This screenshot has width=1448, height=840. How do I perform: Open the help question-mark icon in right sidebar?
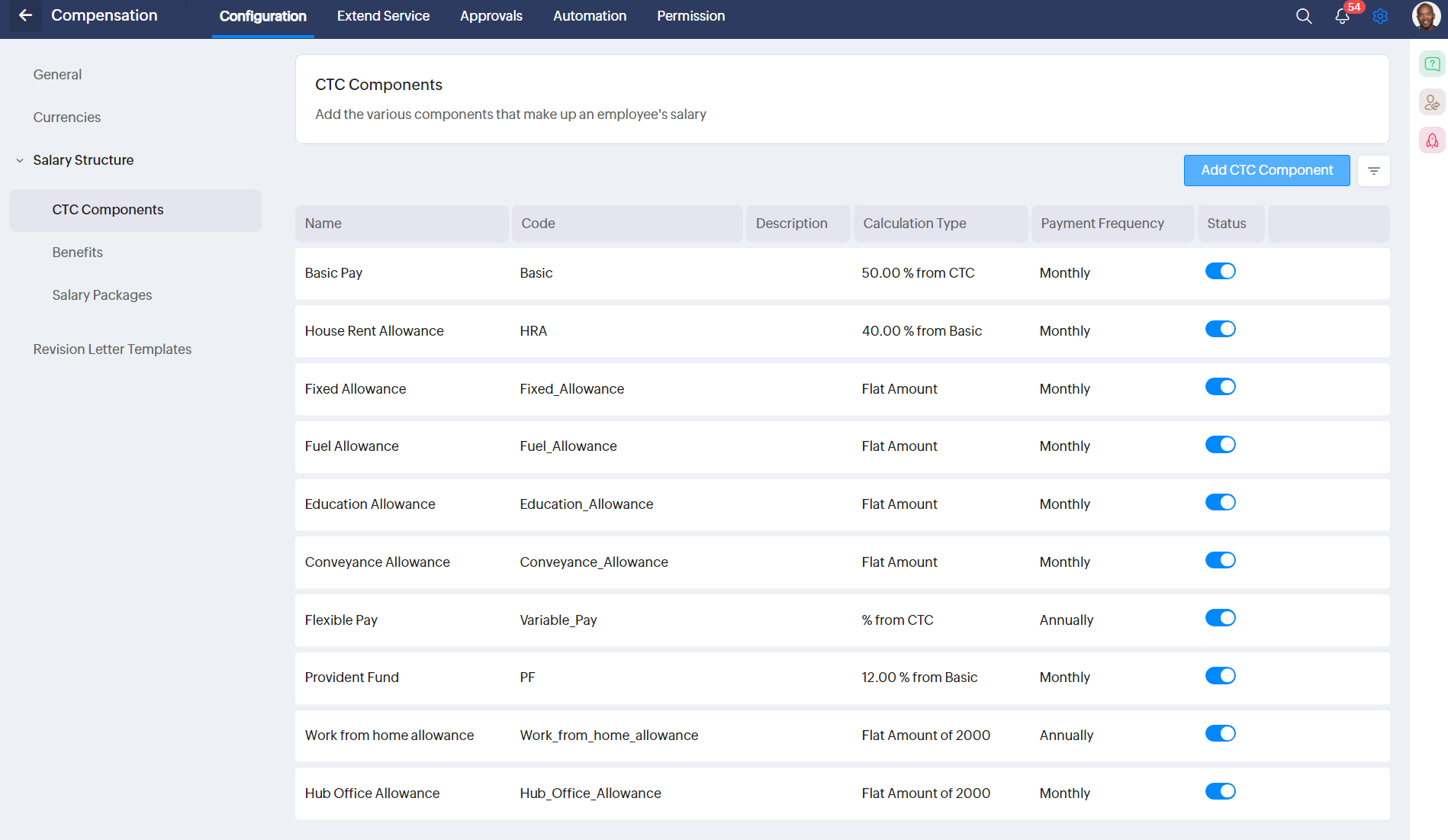pos(1432,64)
